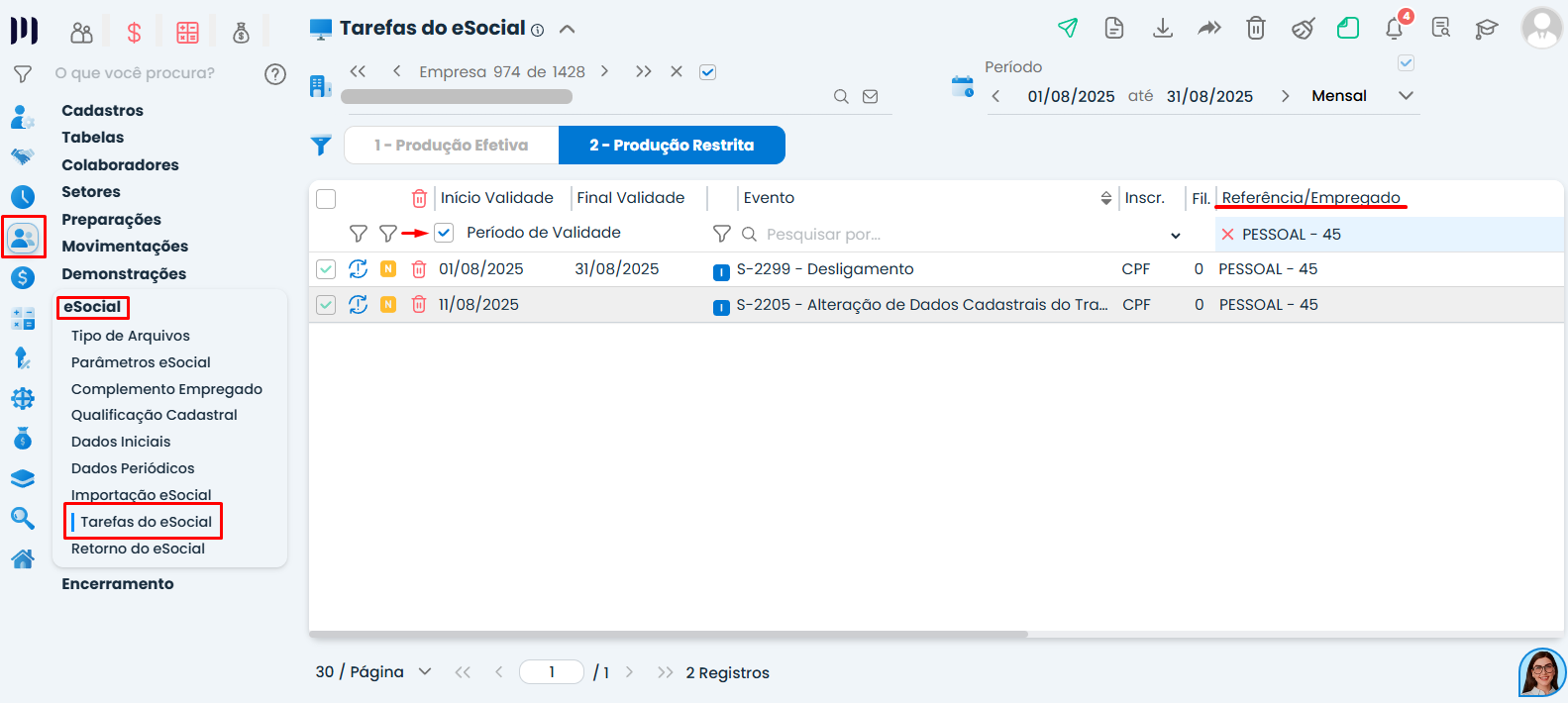Open the document search icon

click(1441, 28)
